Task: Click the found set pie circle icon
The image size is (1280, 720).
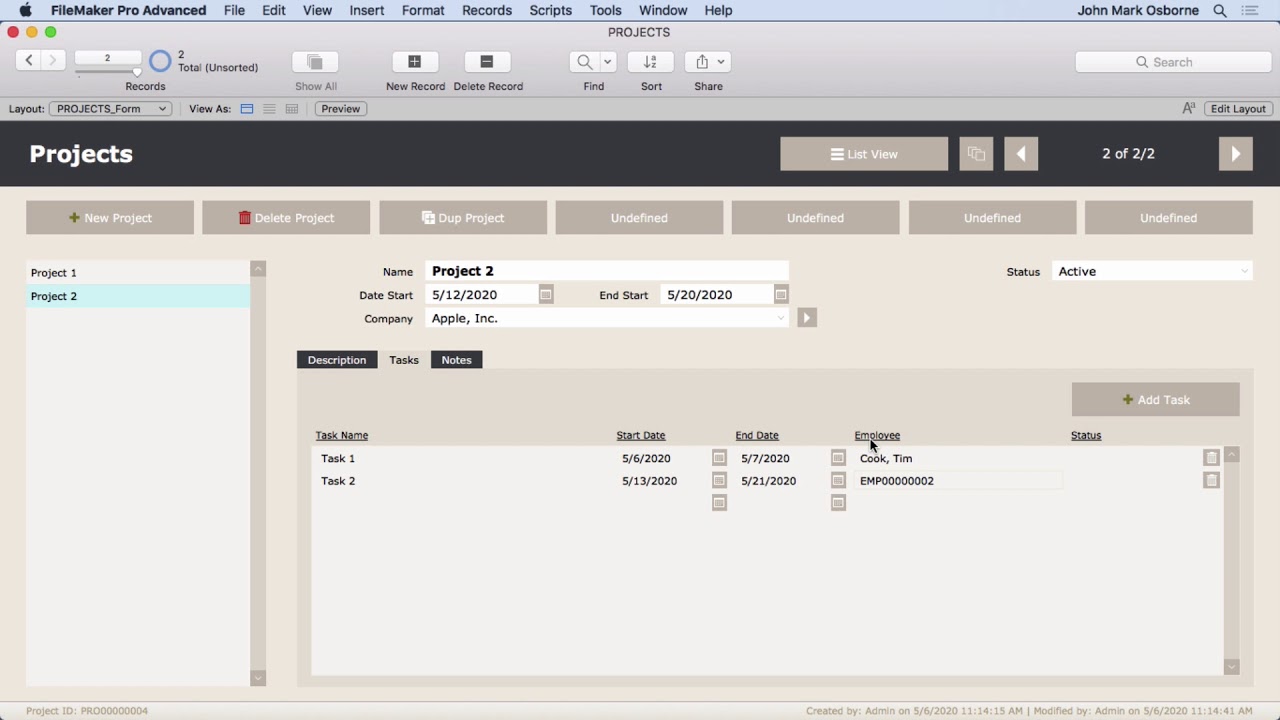Action: (160, 62)
